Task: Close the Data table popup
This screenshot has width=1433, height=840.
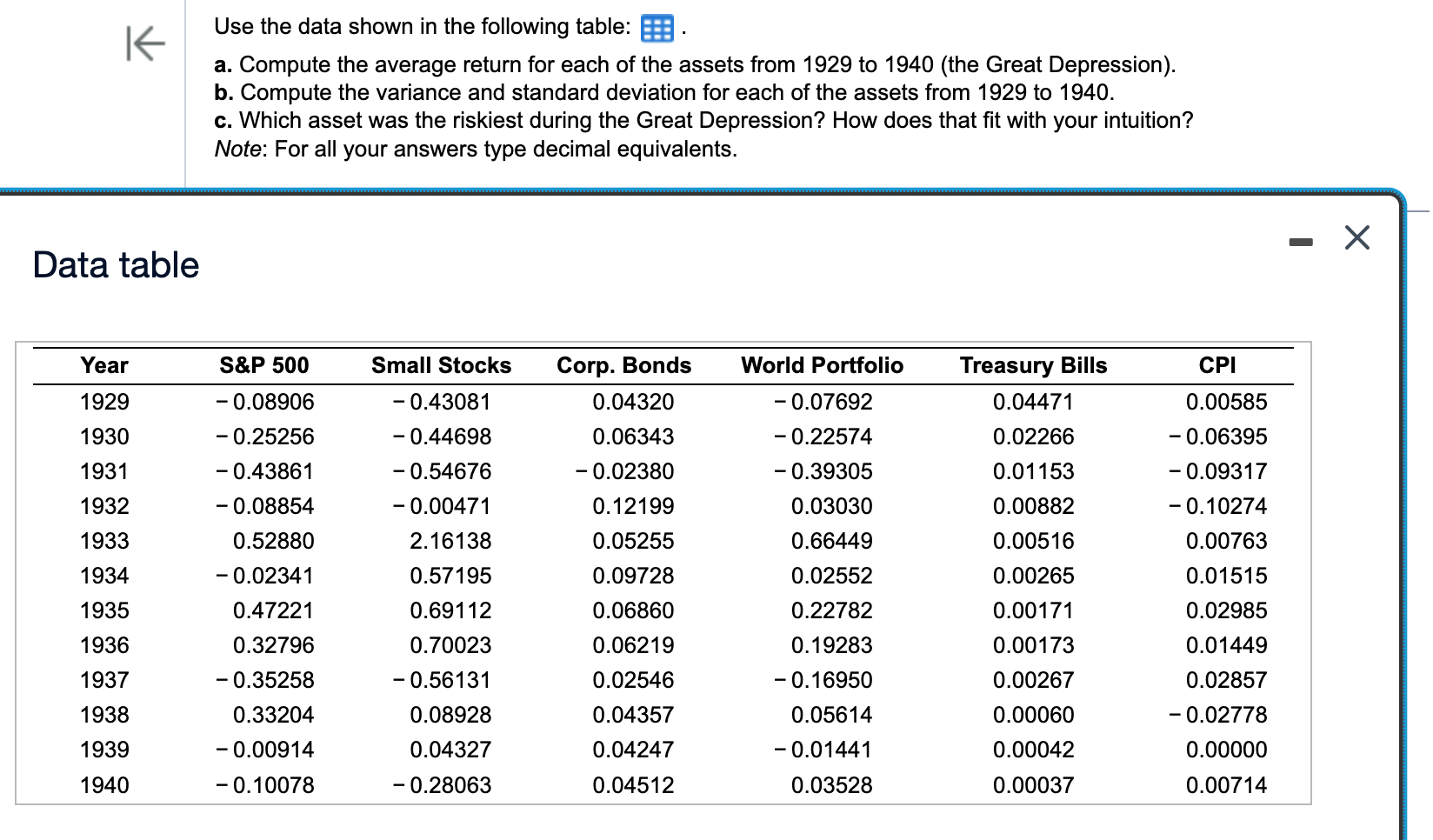Action: (1356, 238)
